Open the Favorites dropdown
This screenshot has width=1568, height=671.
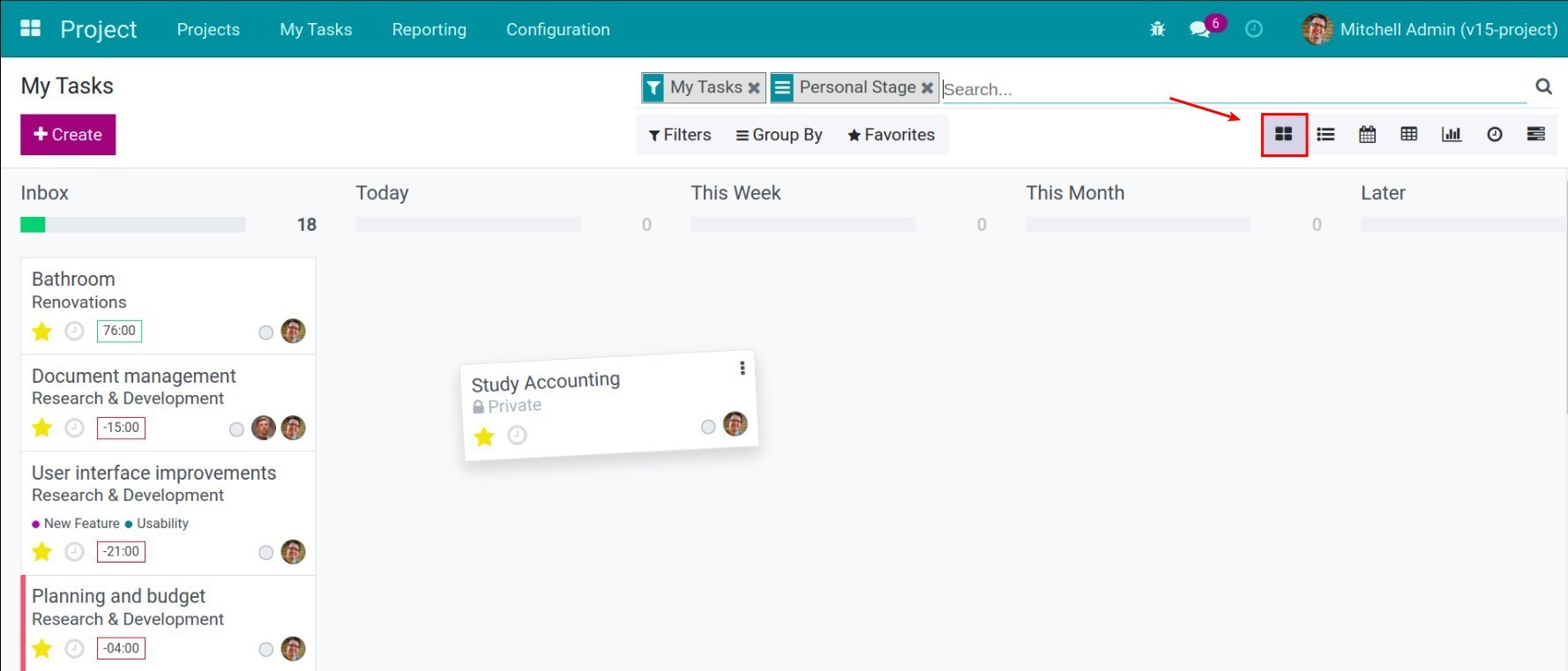tap(891, 135)
